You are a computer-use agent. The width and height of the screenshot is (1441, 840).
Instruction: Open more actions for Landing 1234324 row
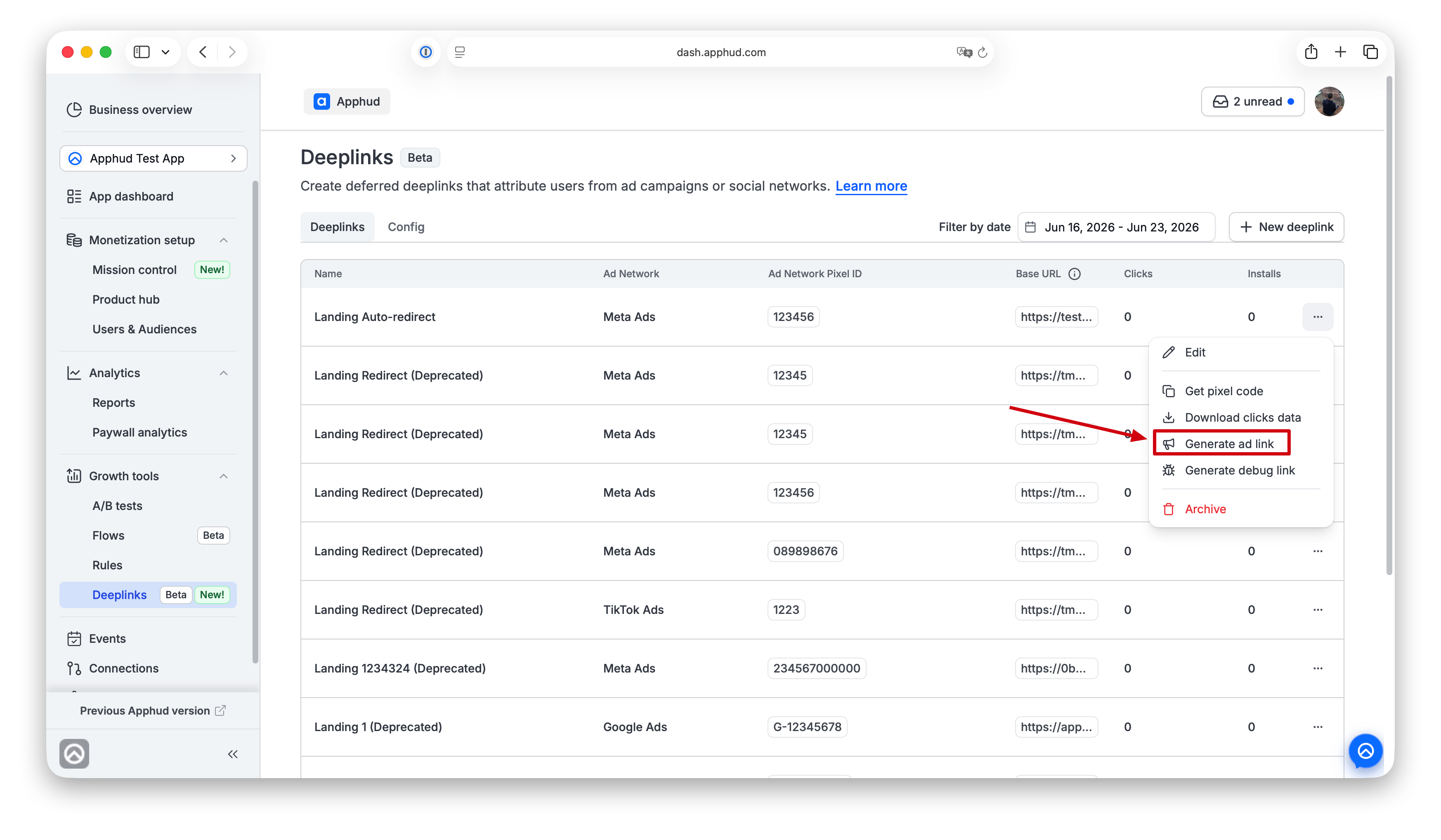pos(1318,668)
